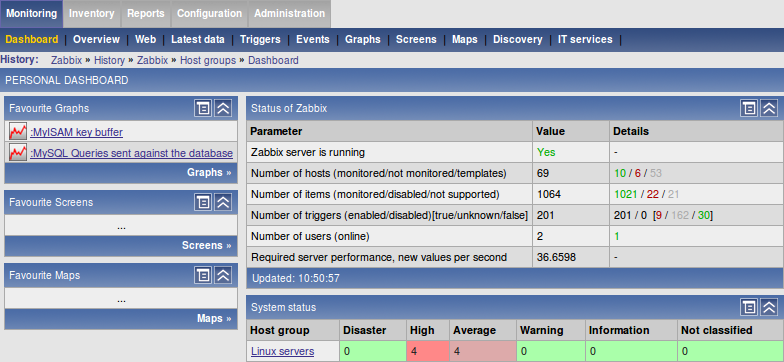Switch to the Inventory tab
784x362 pixels.
tap(92, 14)
